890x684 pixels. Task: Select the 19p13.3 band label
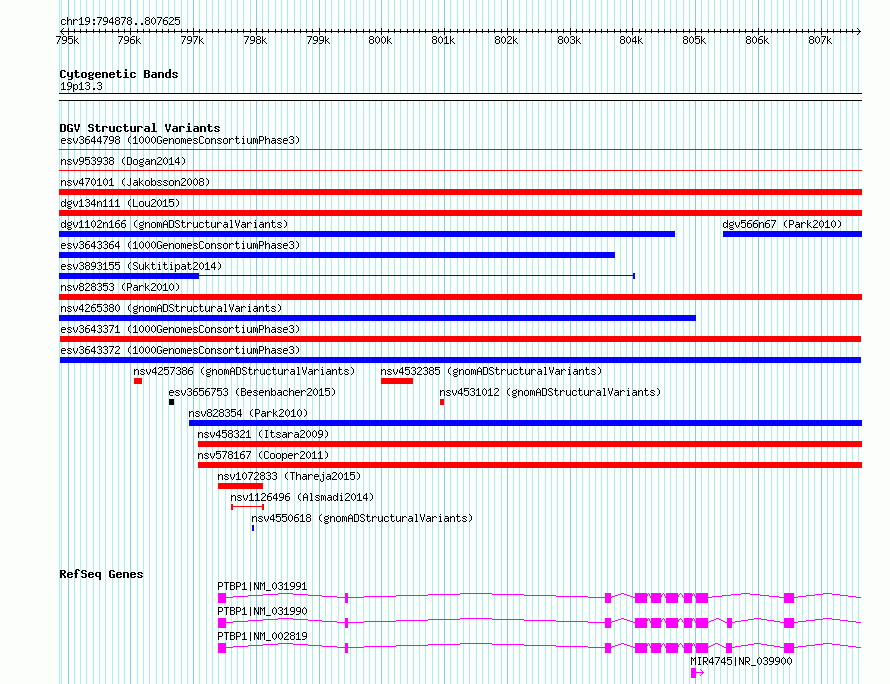click(81, 86)
